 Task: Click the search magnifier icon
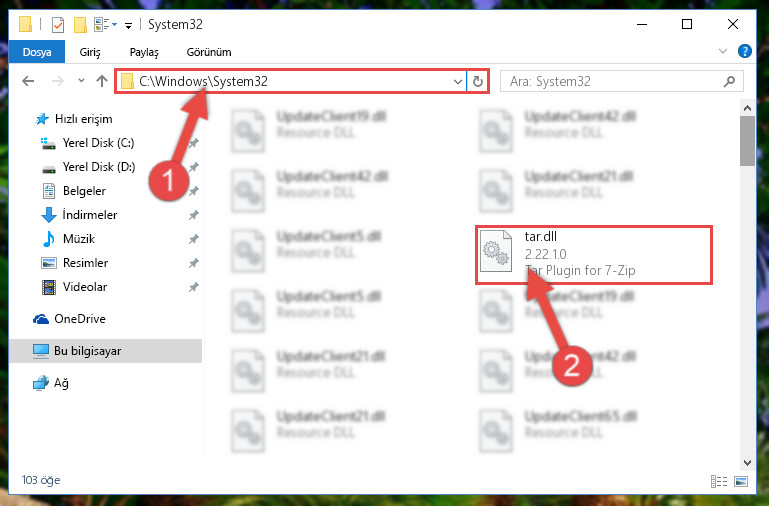(x=729, y=81)
